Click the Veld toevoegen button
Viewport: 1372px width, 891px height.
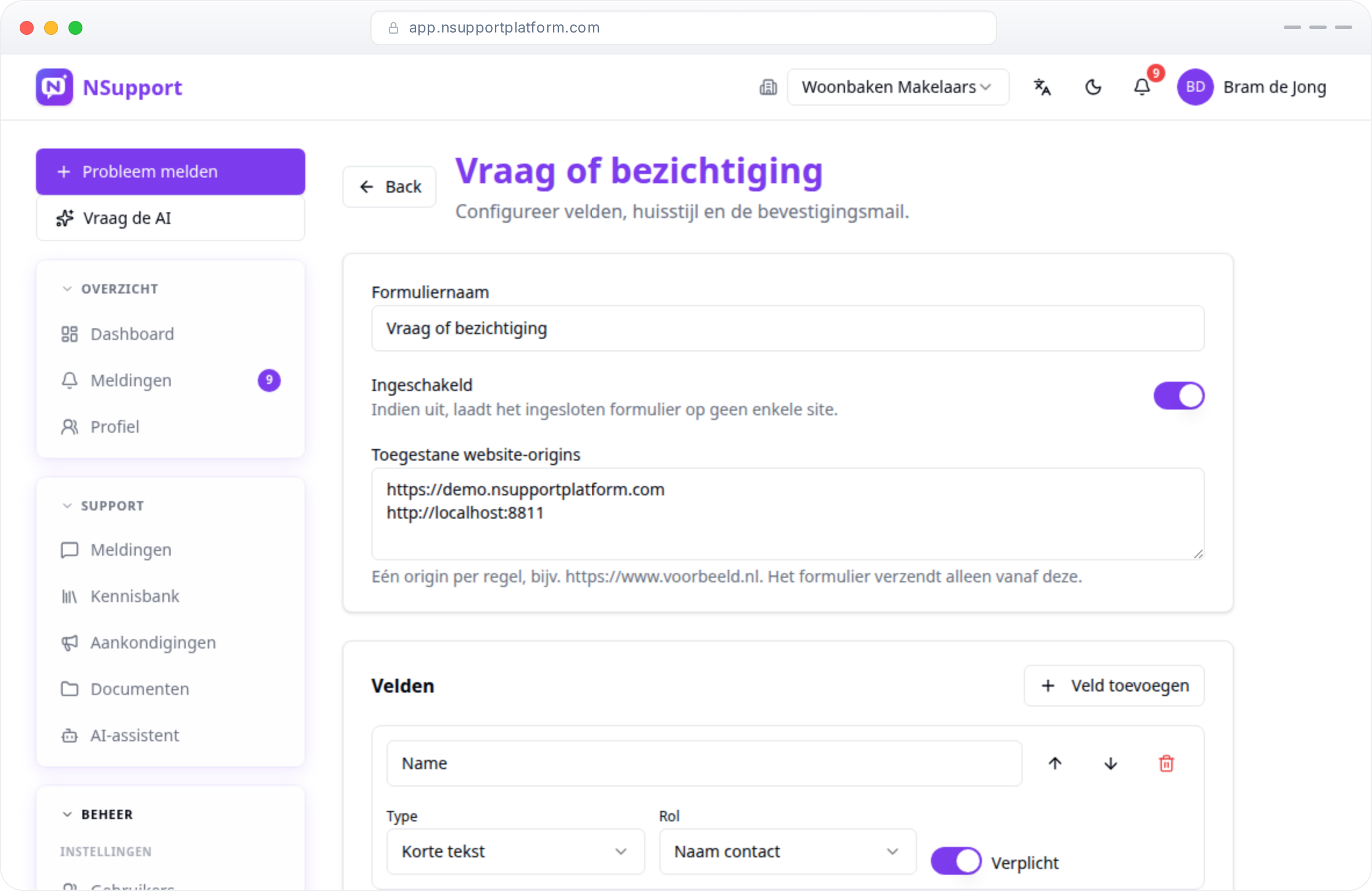point(1114,686)
